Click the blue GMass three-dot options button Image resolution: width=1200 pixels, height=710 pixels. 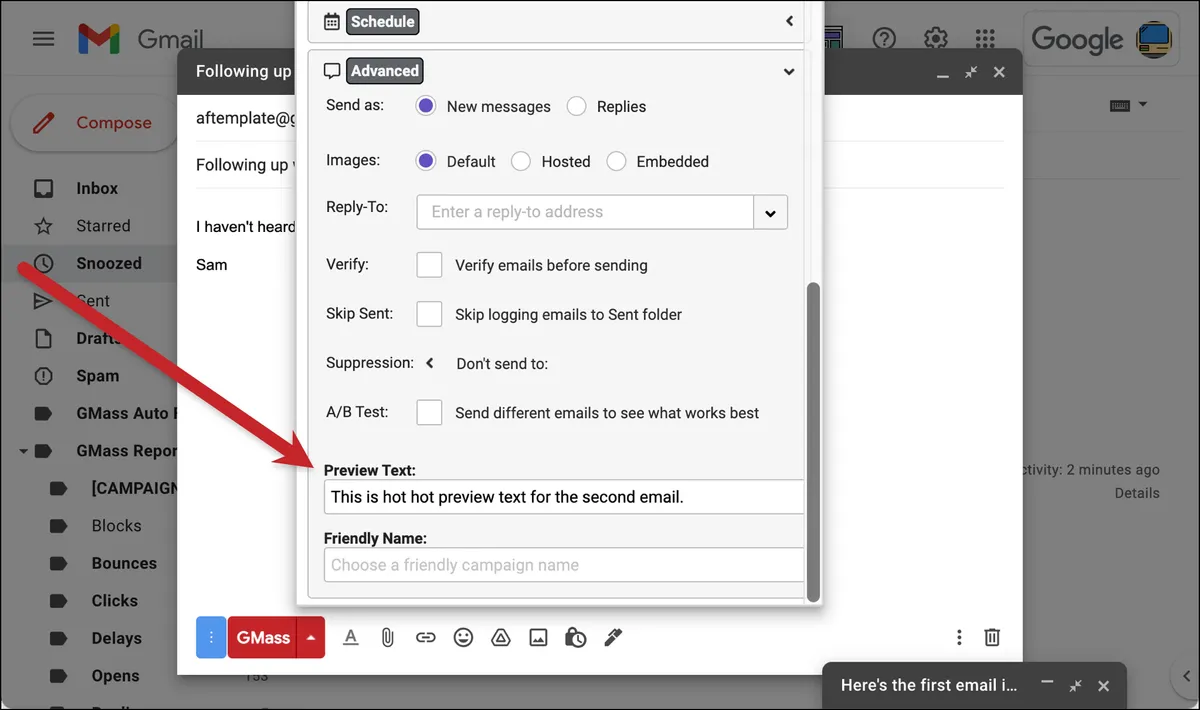click(x=211, y=637)
